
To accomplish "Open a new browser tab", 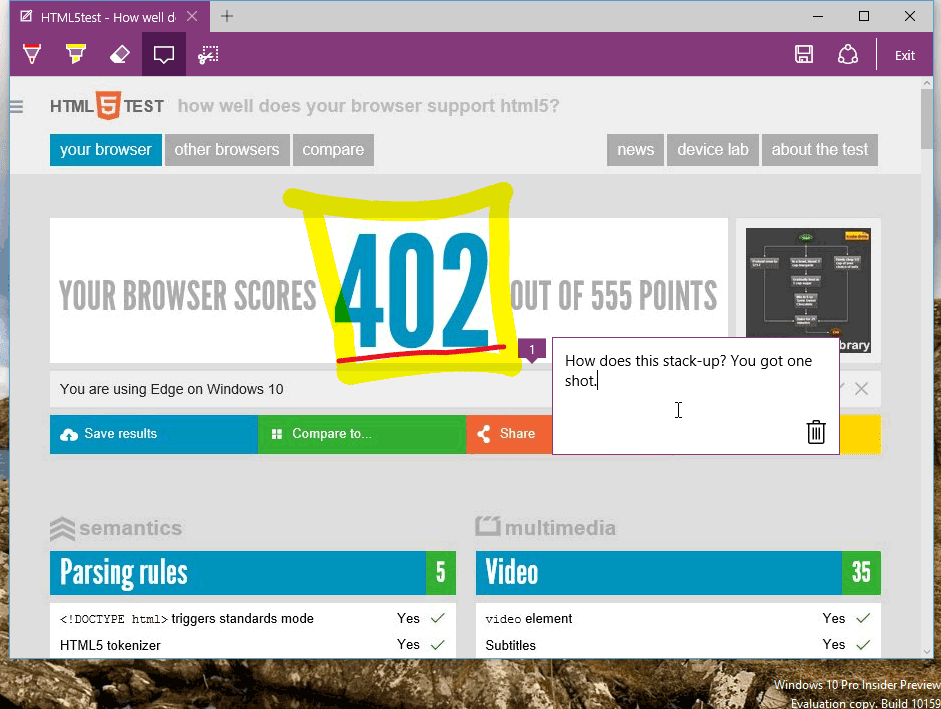I will [226, 16].
